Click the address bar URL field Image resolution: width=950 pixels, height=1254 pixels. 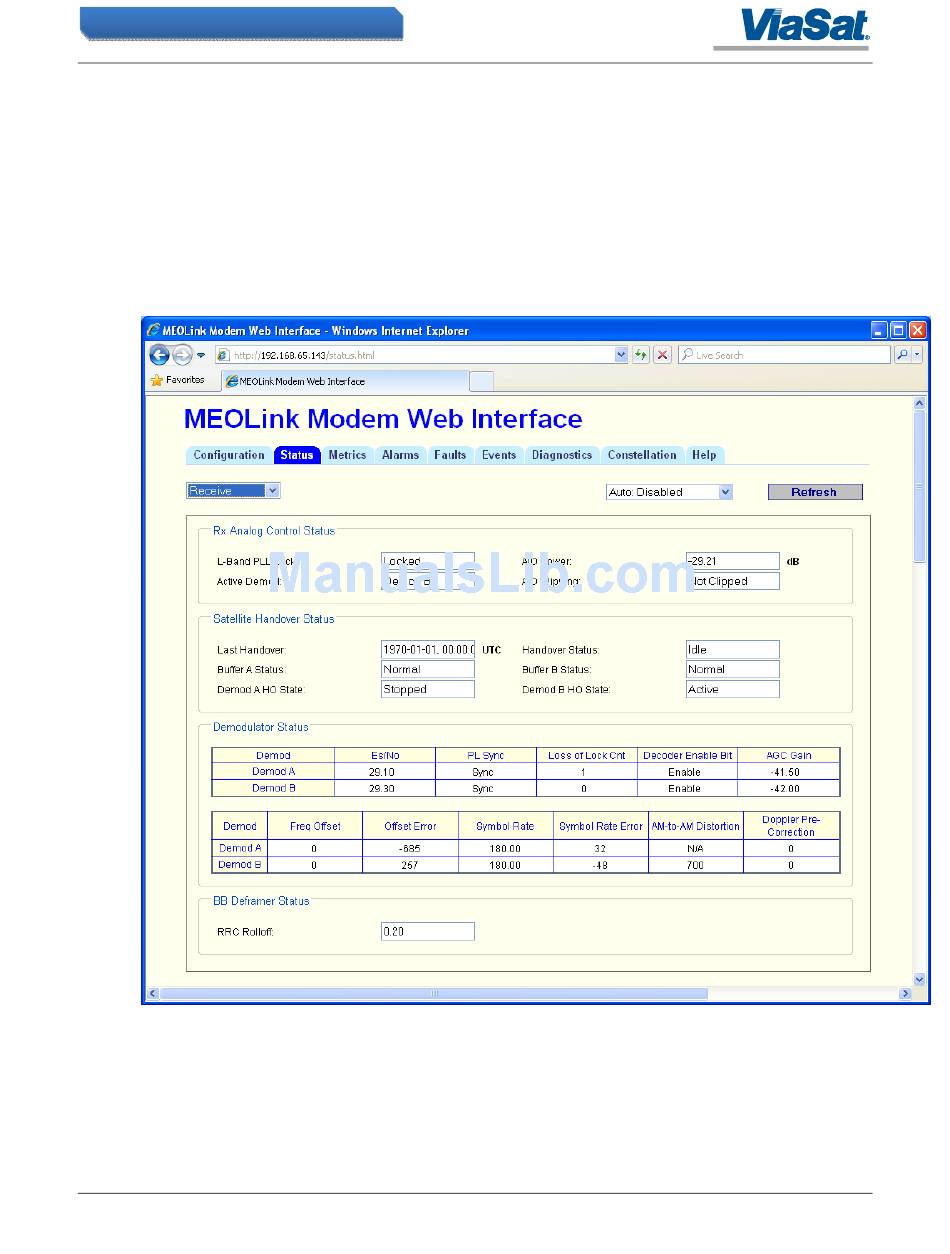(x=414, y=355)
